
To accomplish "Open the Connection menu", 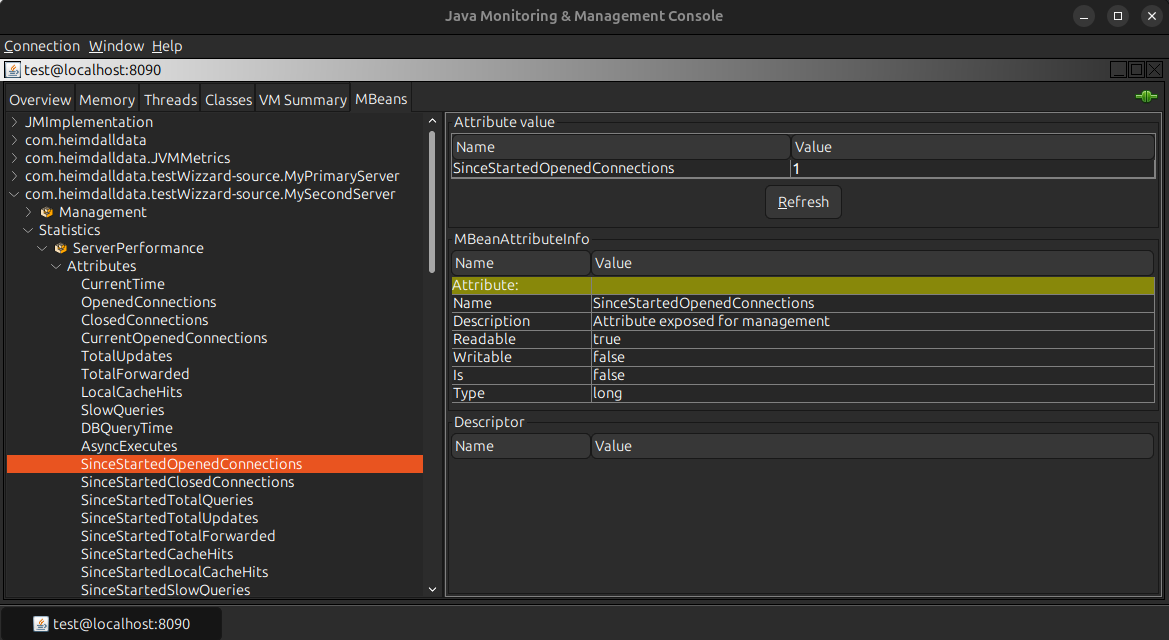I will 42,46.
